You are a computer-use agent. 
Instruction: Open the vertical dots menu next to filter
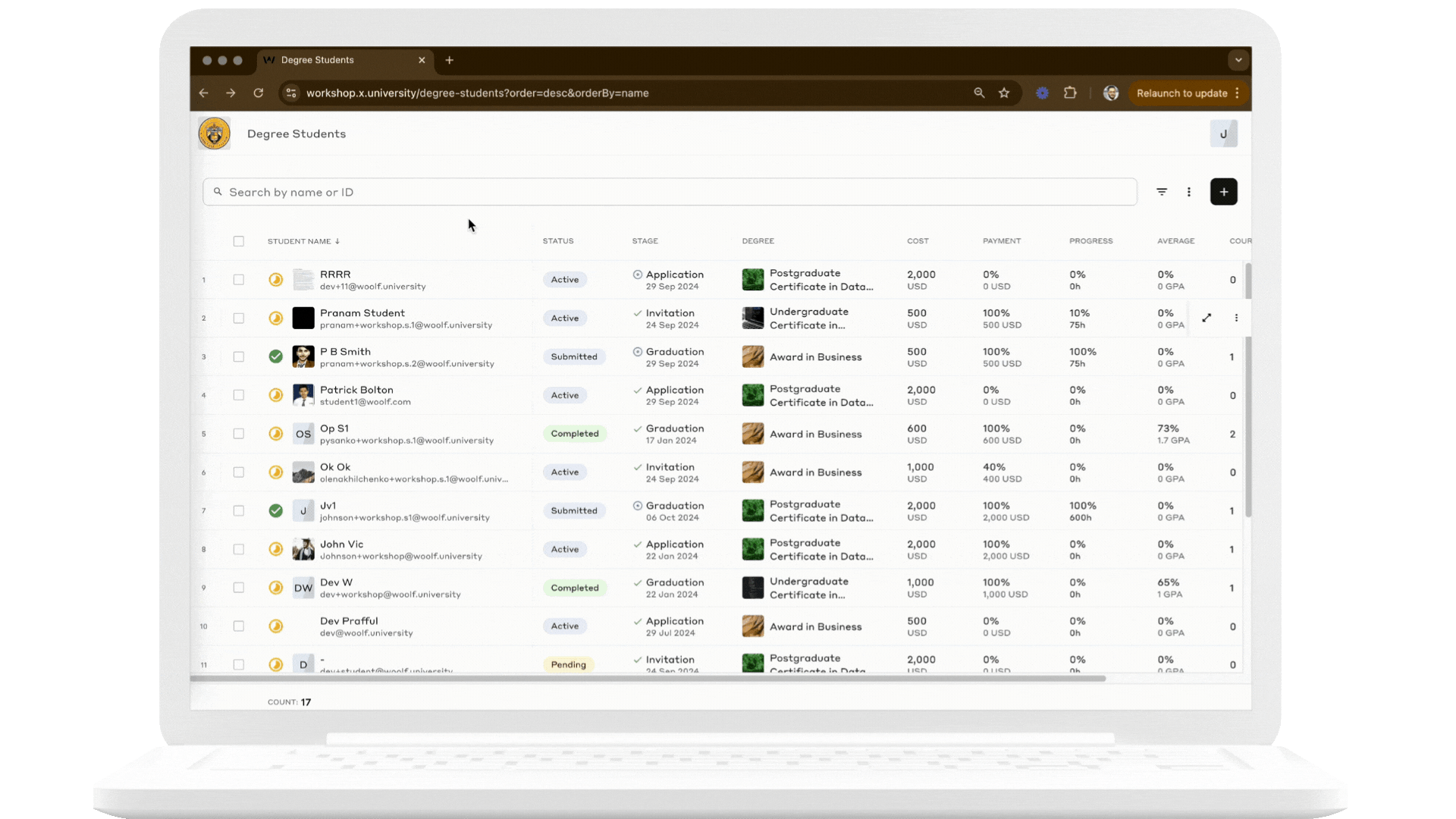tap(1188, 192)
